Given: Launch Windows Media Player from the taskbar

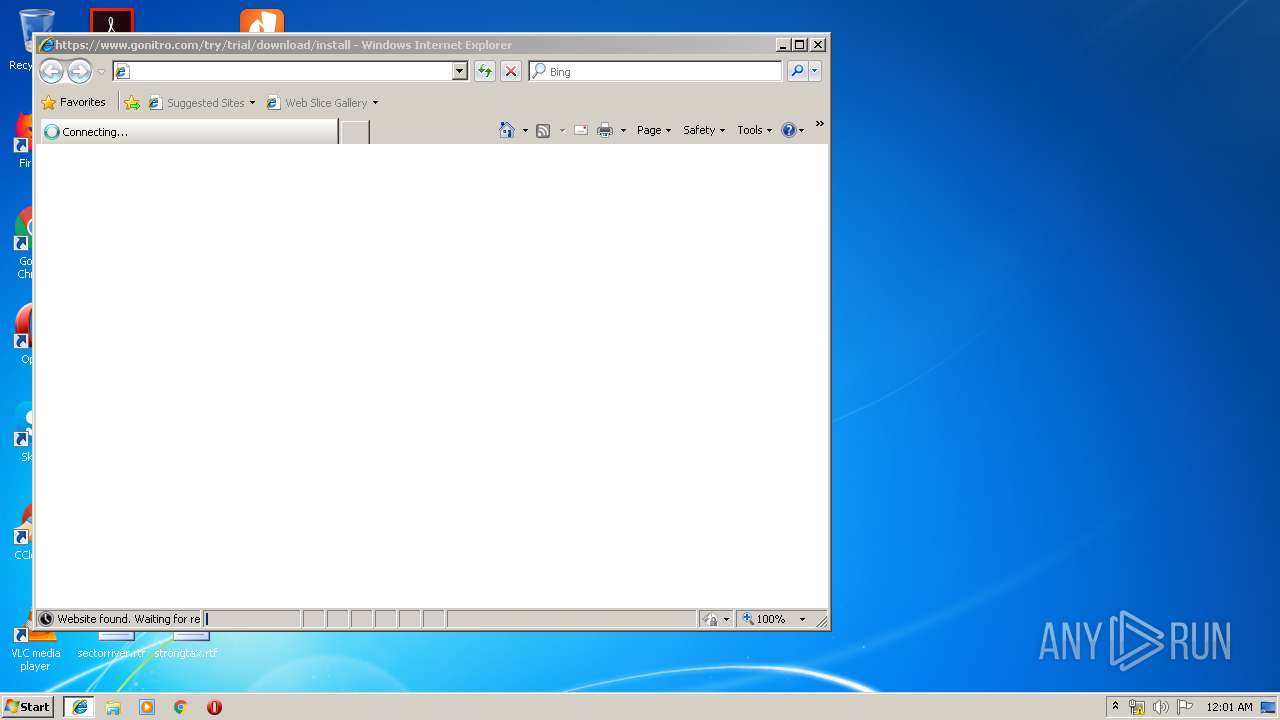Looking at the screenshot, I should [x=147, y=707].
